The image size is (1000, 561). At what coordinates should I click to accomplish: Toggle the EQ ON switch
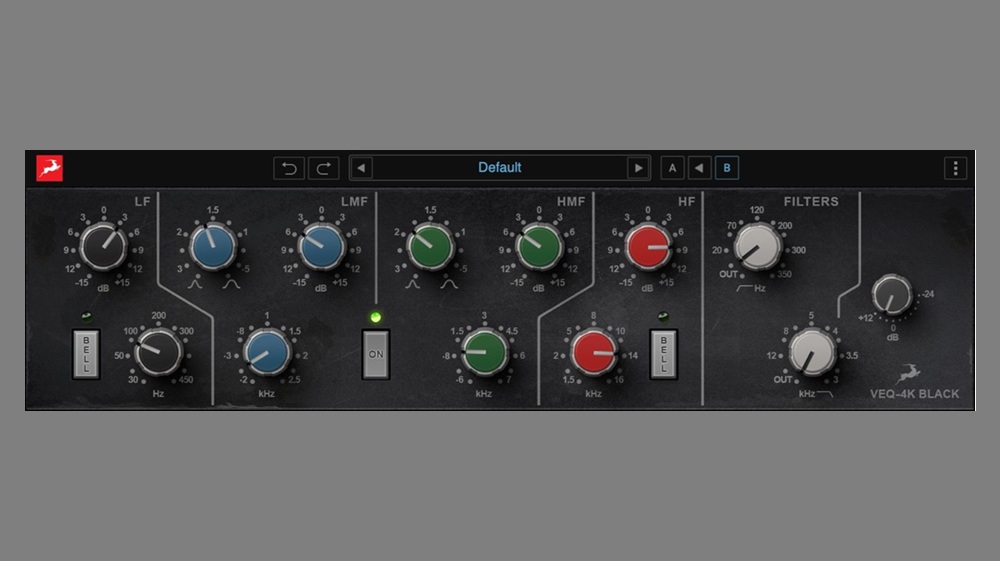376,354
